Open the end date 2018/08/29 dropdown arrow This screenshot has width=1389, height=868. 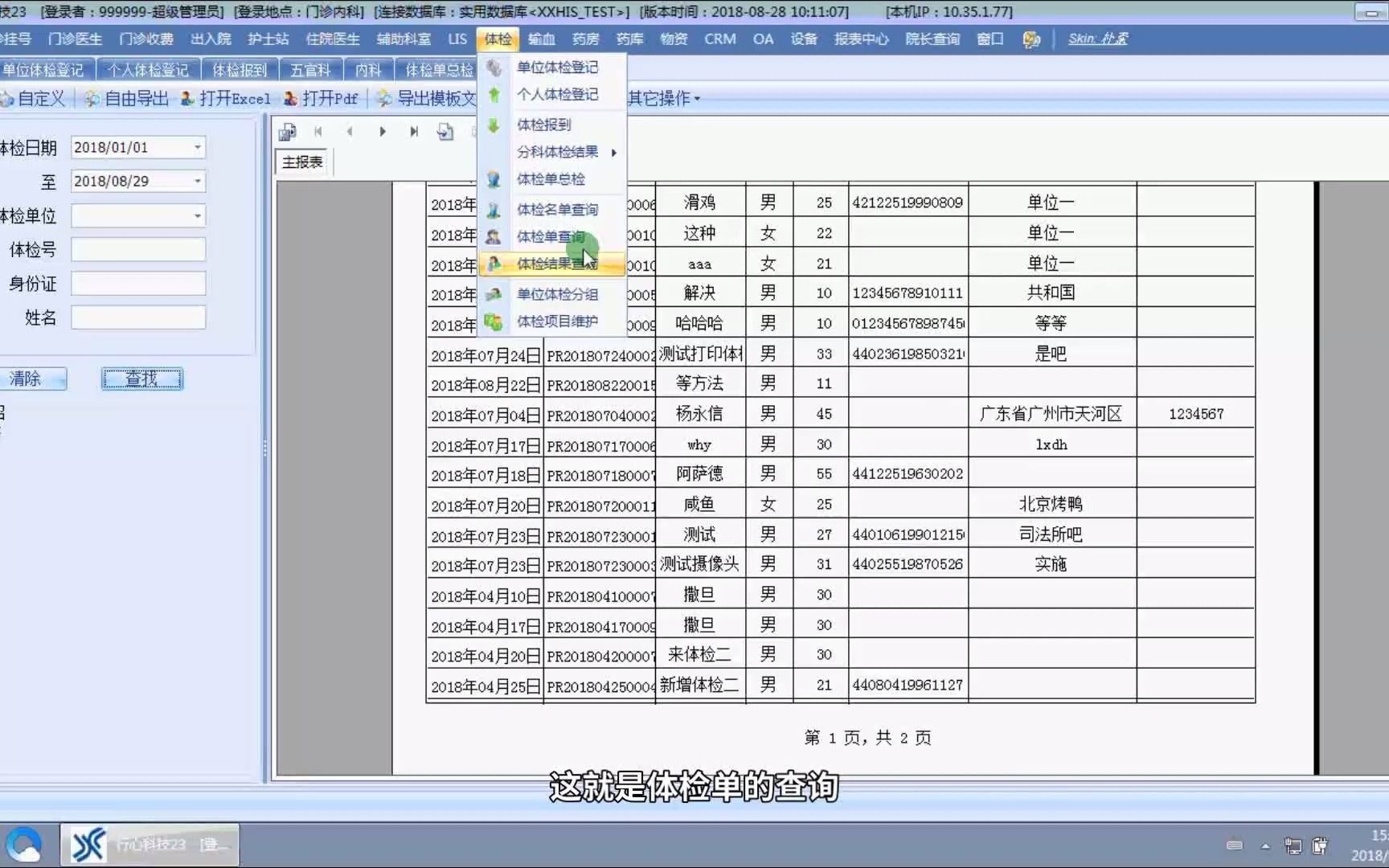click(197, 181)
